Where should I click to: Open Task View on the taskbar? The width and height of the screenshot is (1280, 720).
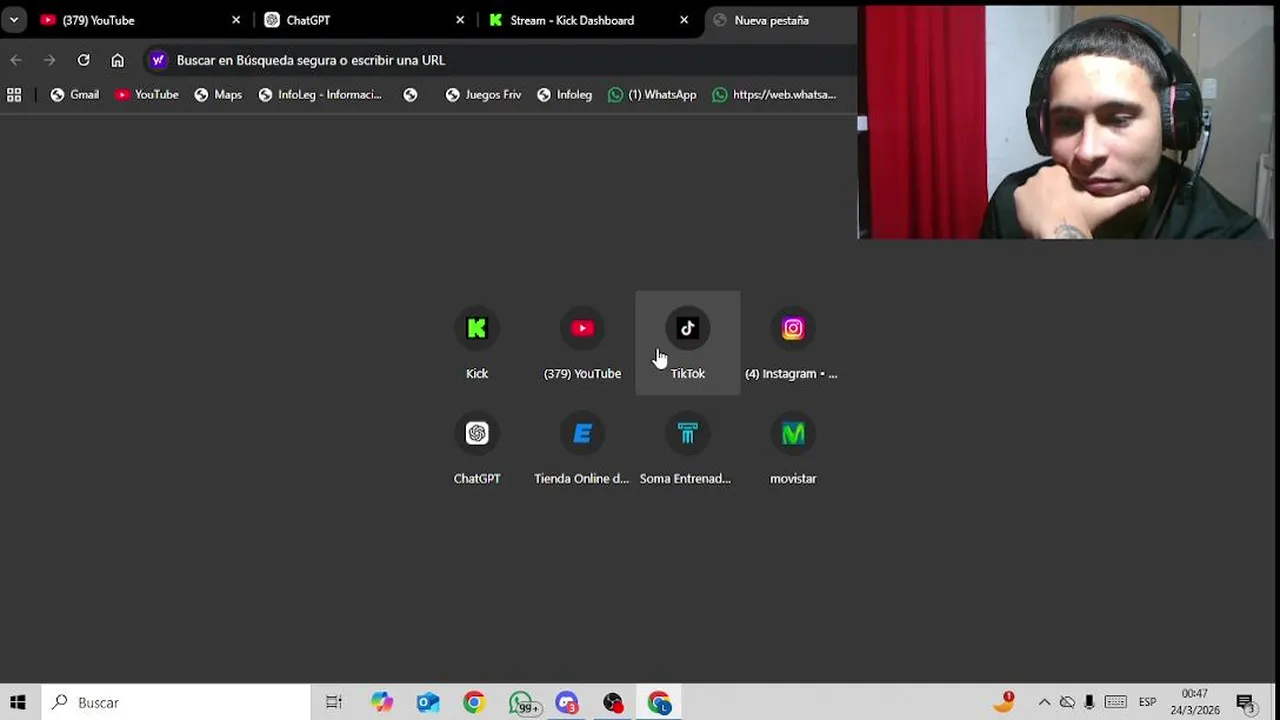pyautogui.click(x=334, y=703)
